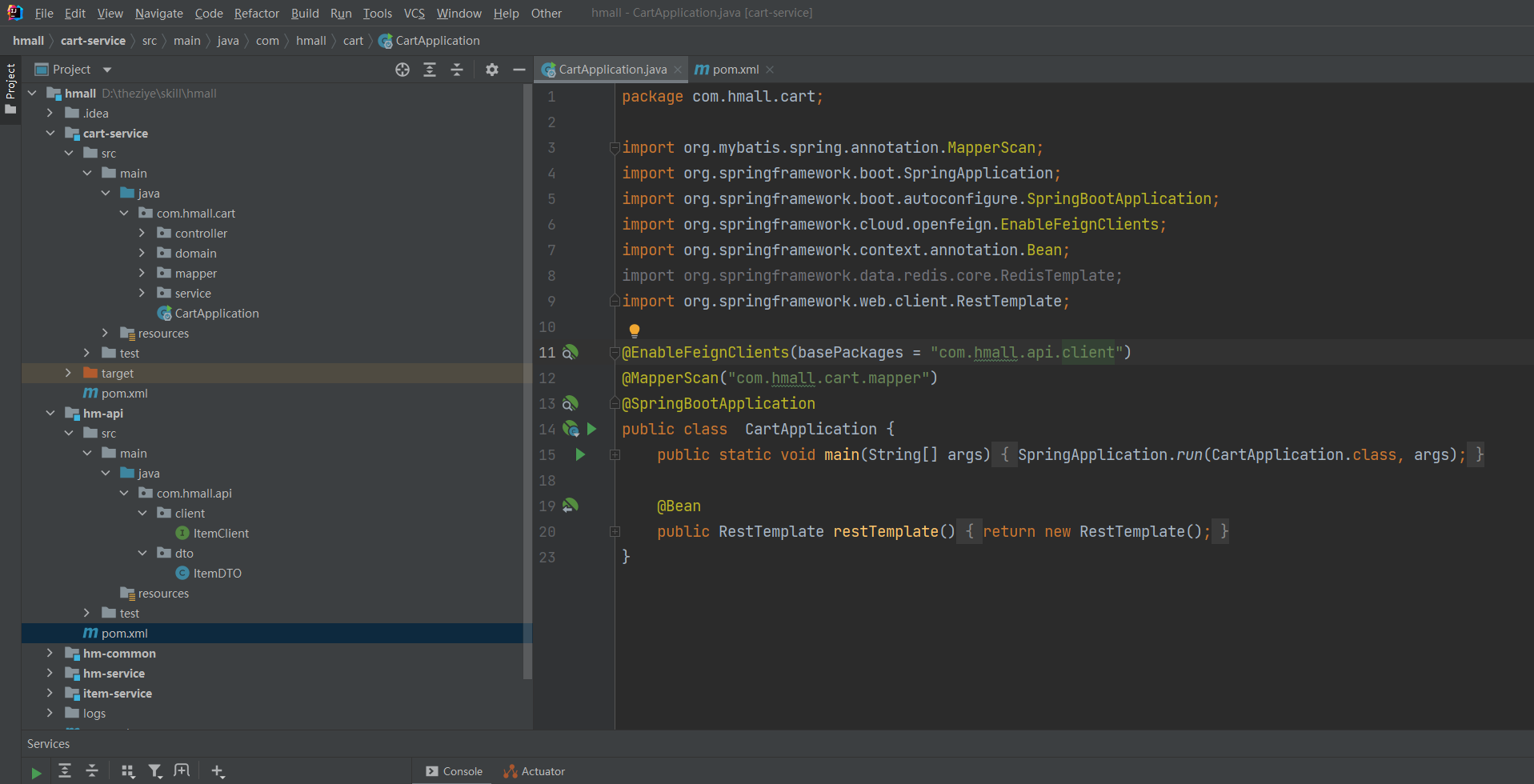Click the Expand All icon in the Project panel
1534x784 pixels.
click(x=430, y=70)
